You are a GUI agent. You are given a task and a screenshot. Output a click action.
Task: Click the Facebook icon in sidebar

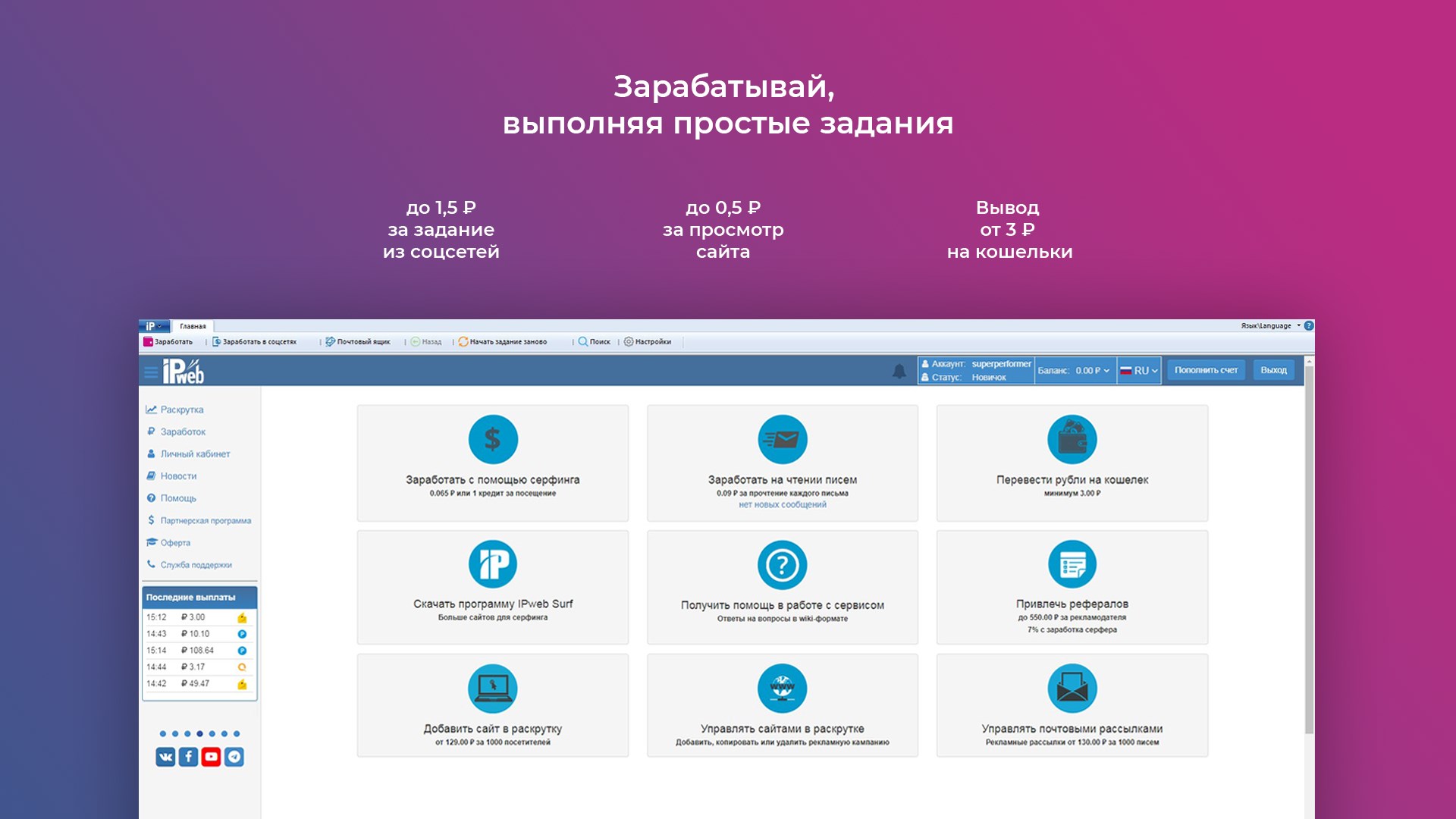tap(188, 757)
